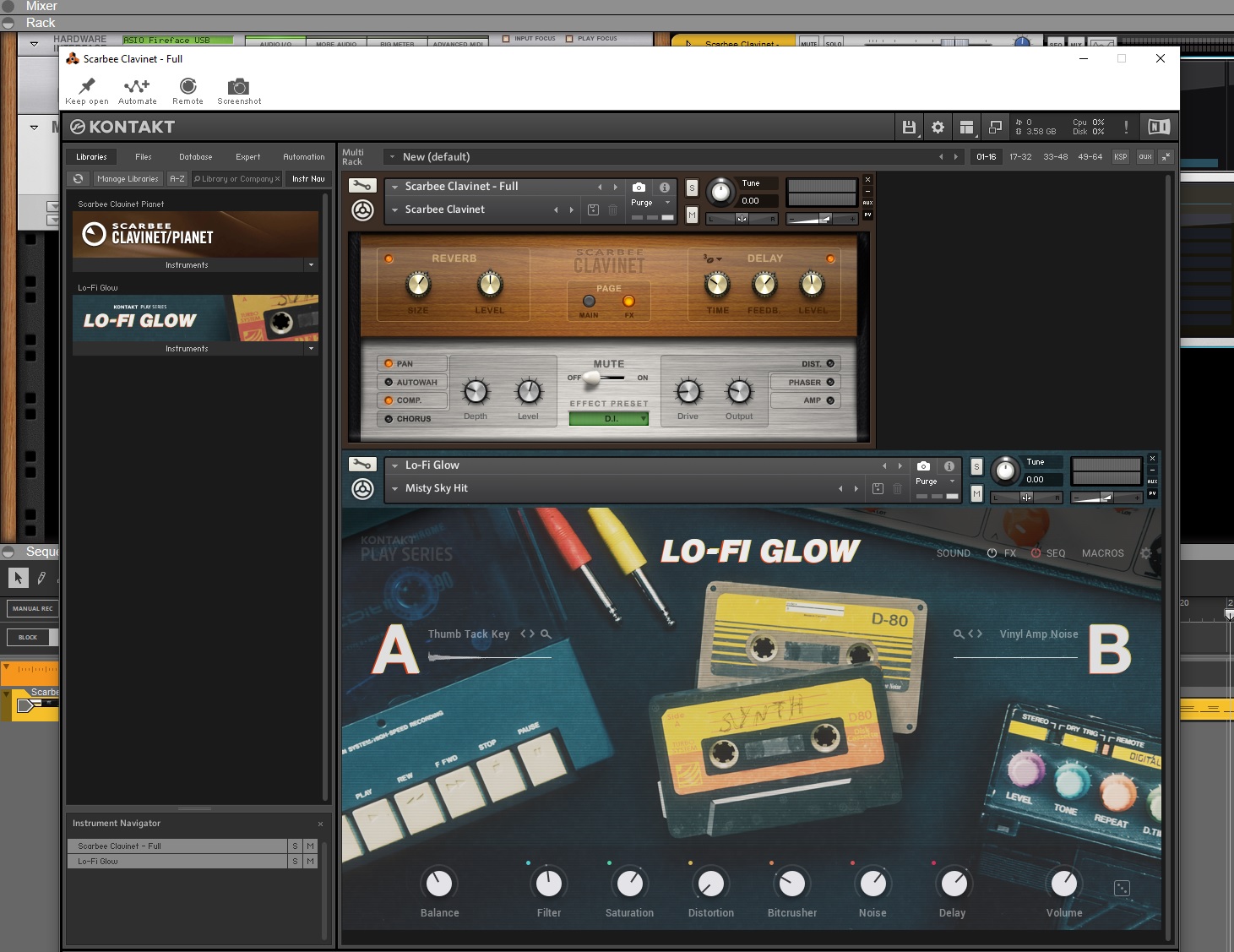Viewport: 1234px width, 952px height.
Task: Click the A-Z sort button
Action: pyautogui.click(x=177, y=179)
